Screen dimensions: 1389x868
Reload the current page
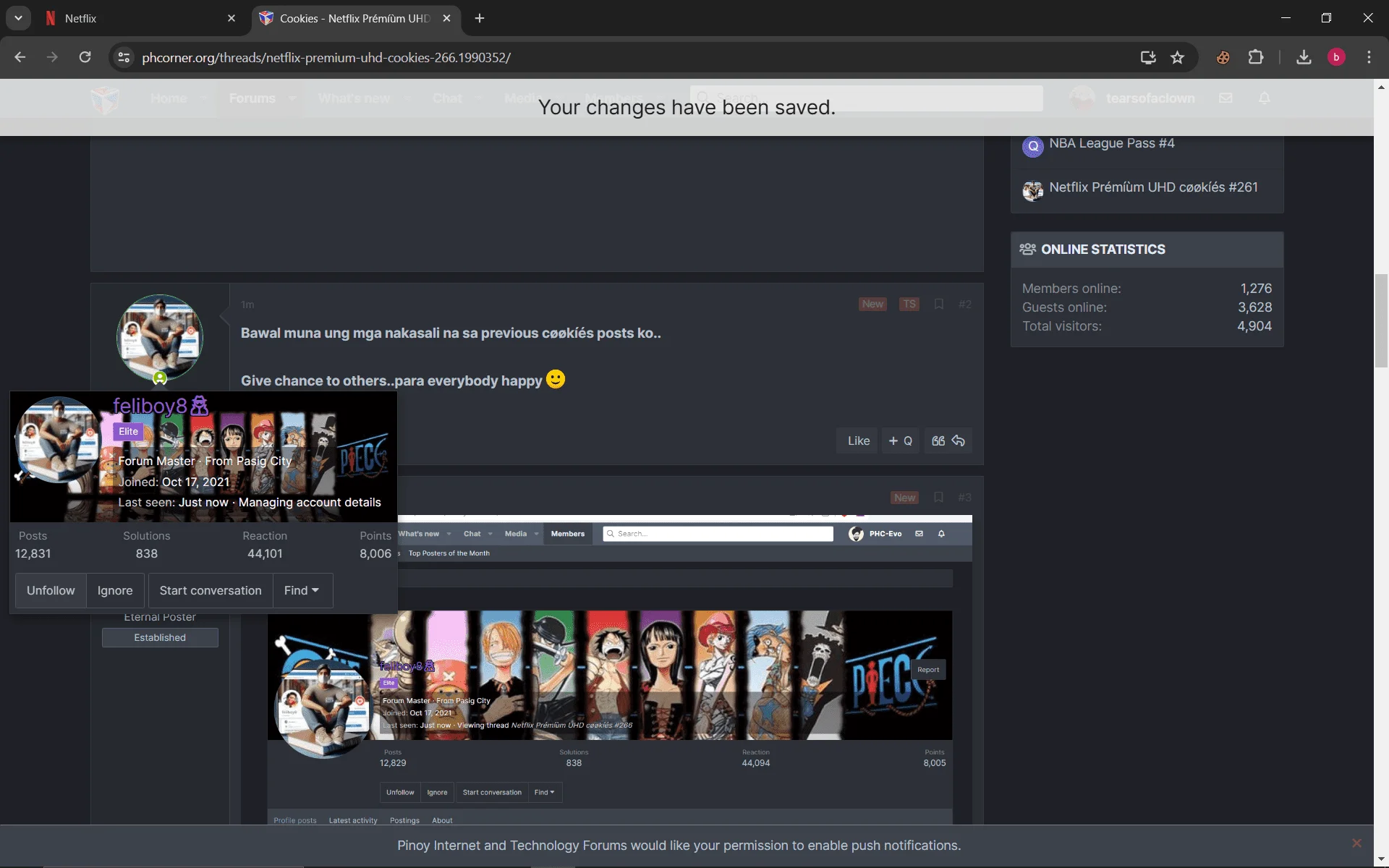click(85, 57)
